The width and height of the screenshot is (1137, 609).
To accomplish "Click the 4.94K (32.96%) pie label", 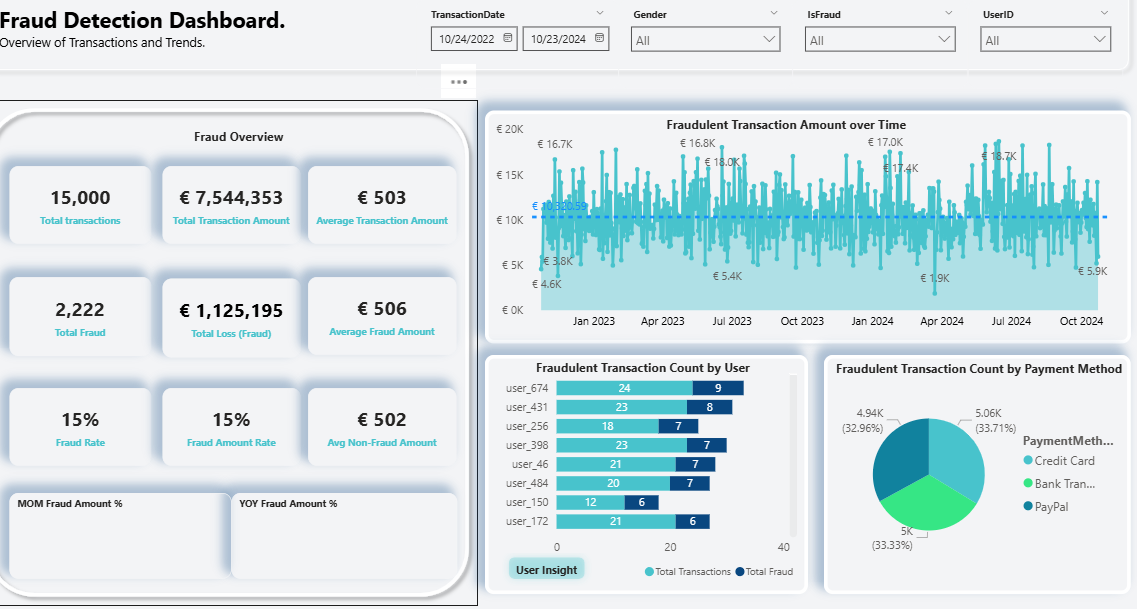I will click(x=862, y=420).
